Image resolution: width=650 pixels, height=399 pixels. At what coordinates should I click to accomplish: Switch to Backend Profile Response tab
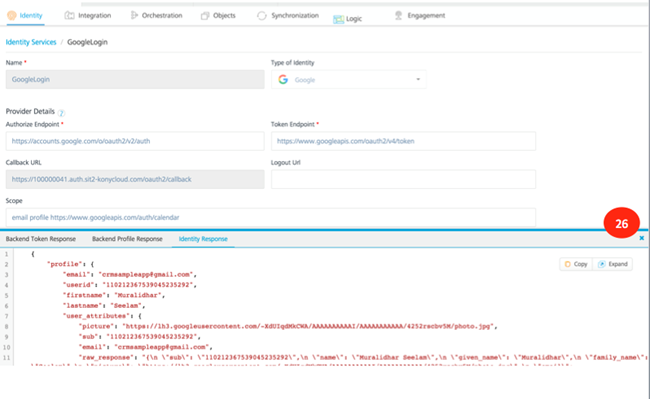pyautogui.click(x=127, y=239)
